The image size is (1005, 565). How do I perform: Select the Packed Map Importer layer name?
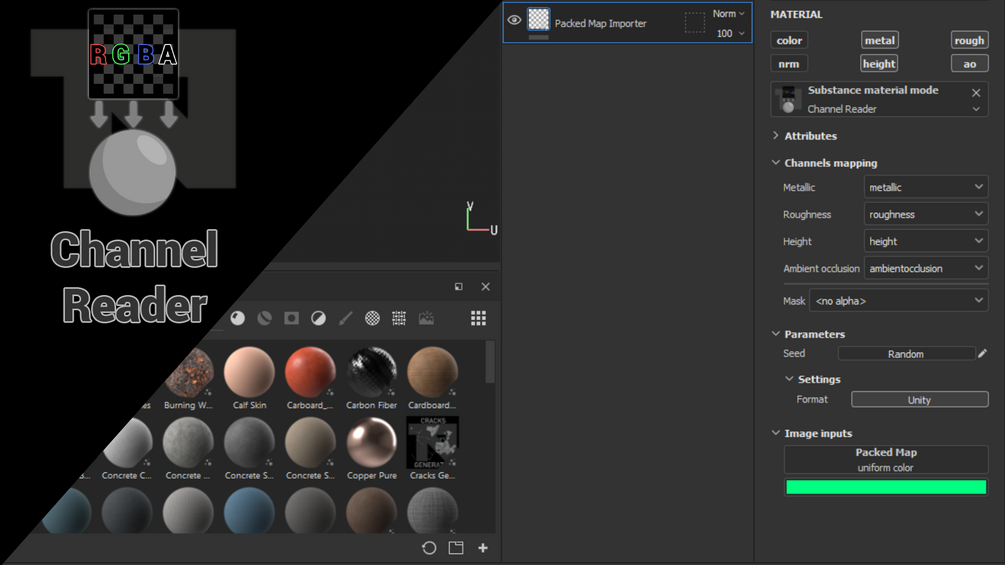pos(601,23)
